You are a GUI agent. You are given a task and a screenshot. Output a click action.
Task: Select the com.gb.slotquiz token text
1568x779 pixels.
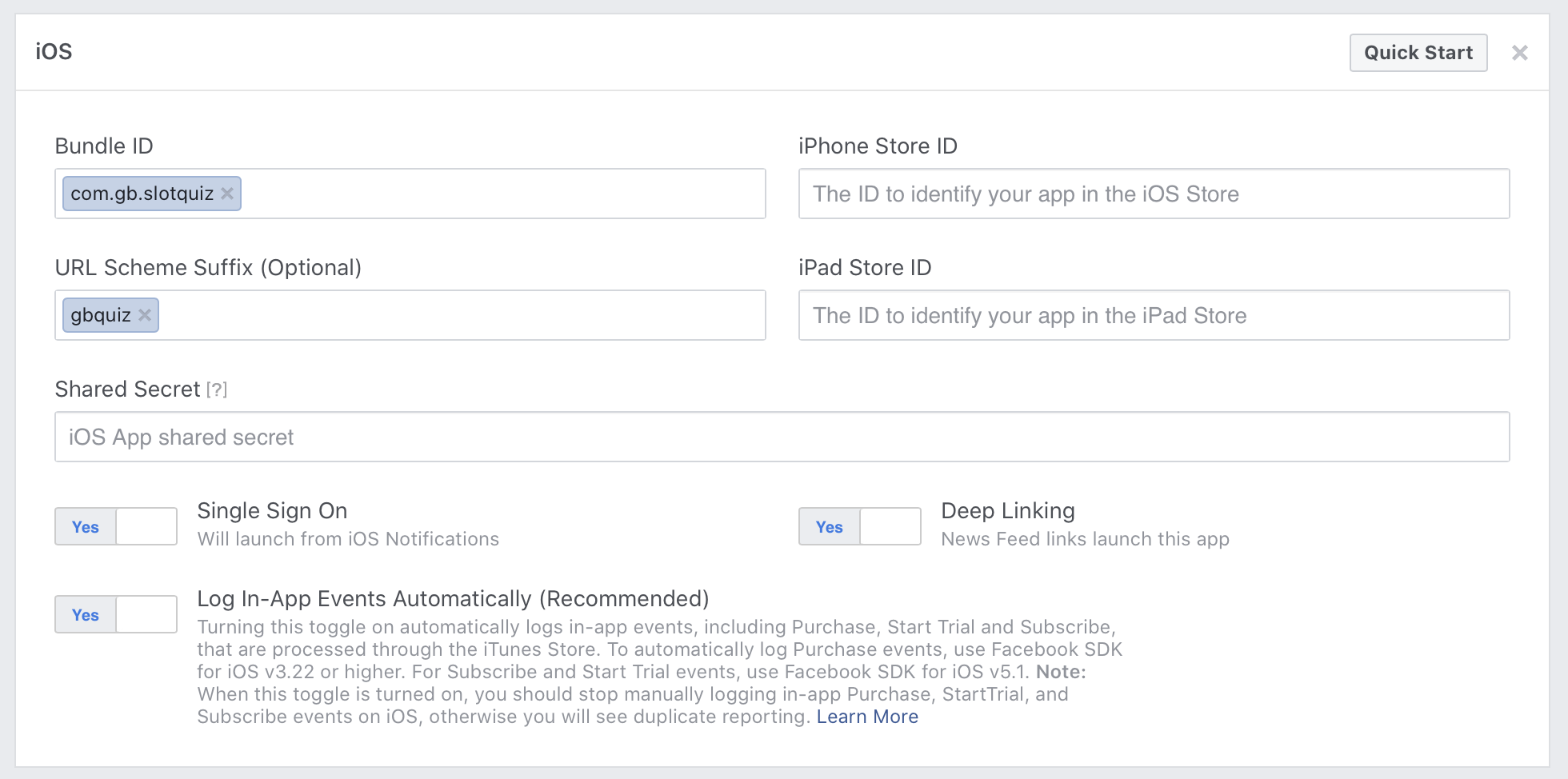[x=142, y=194]
